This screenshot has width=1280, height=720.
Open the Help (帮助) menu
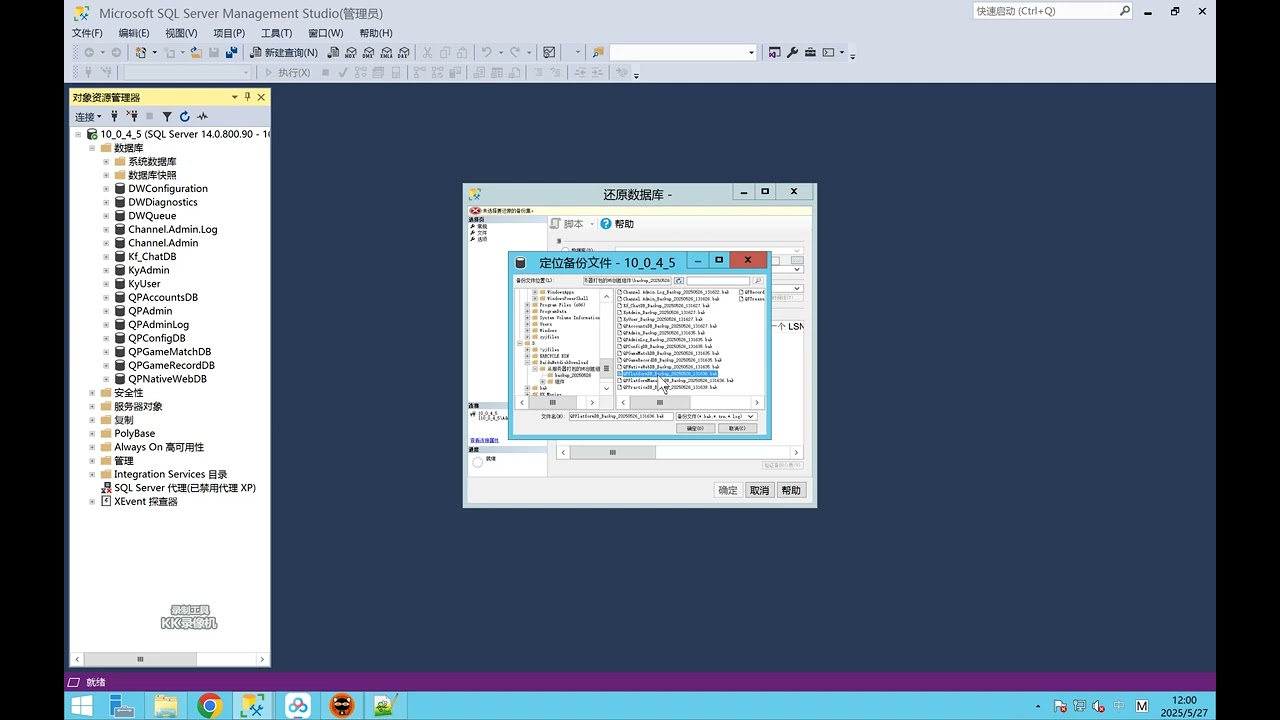point(375,33)
